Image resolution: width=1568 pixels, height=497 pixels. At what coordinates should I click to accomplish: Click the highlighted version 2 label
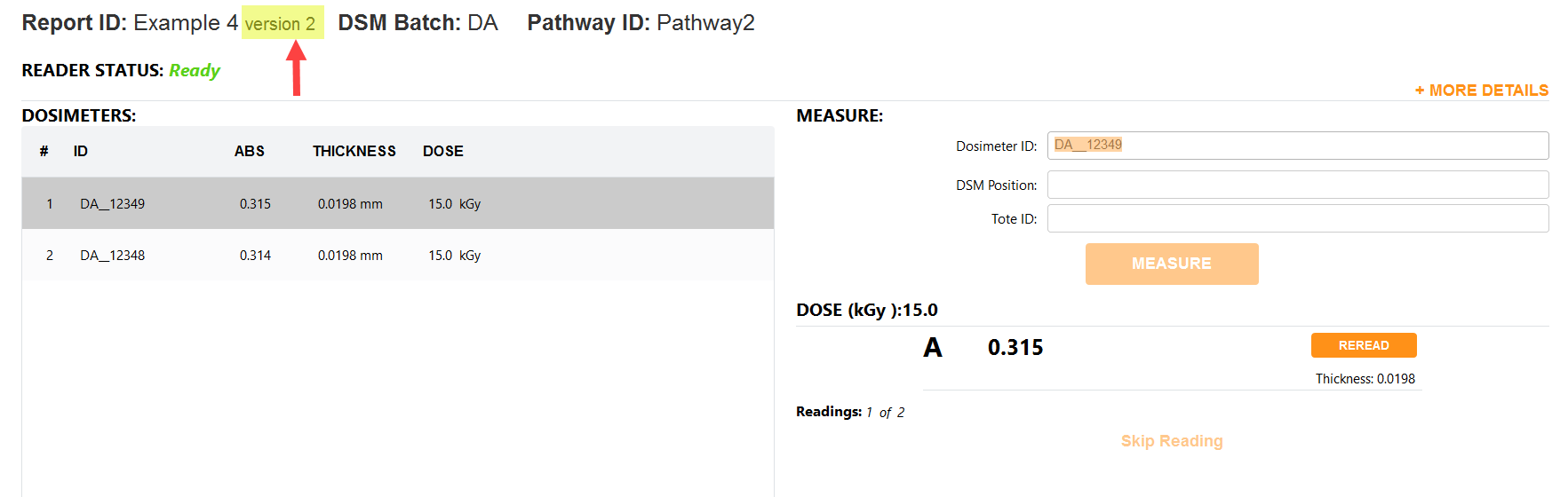[283, 23]
